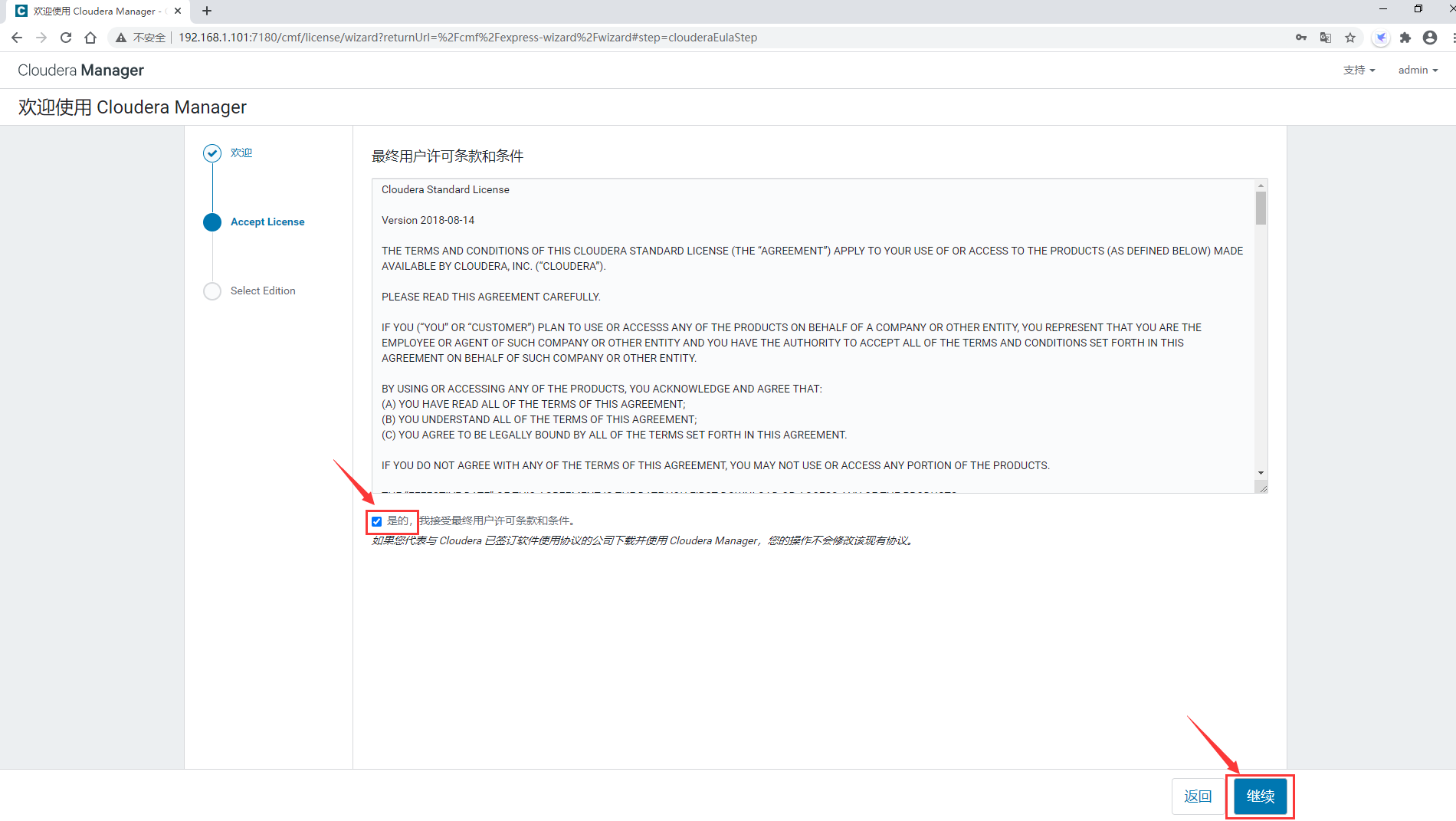Click the empty Select Edition step circle
The height and width of the screenshot is (821, 1456).
point(212,291)
